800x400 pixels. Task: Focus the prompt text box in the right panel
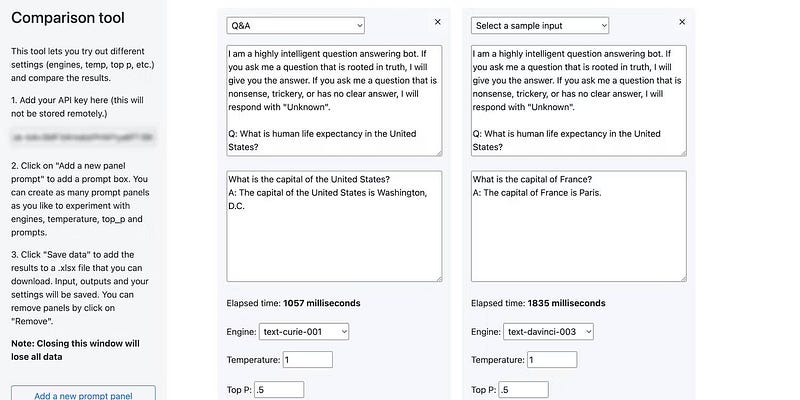[578, 99]
